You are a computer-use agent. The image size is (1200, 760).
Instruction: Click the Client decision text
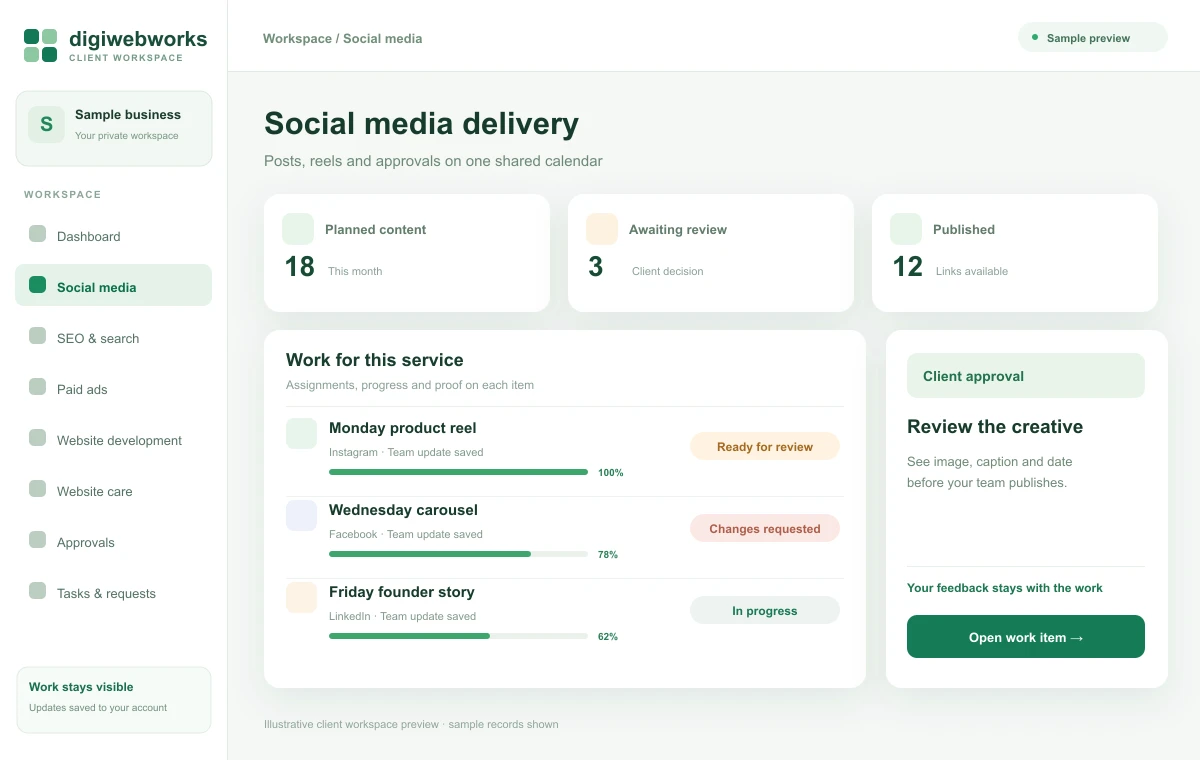click(668, 271)
